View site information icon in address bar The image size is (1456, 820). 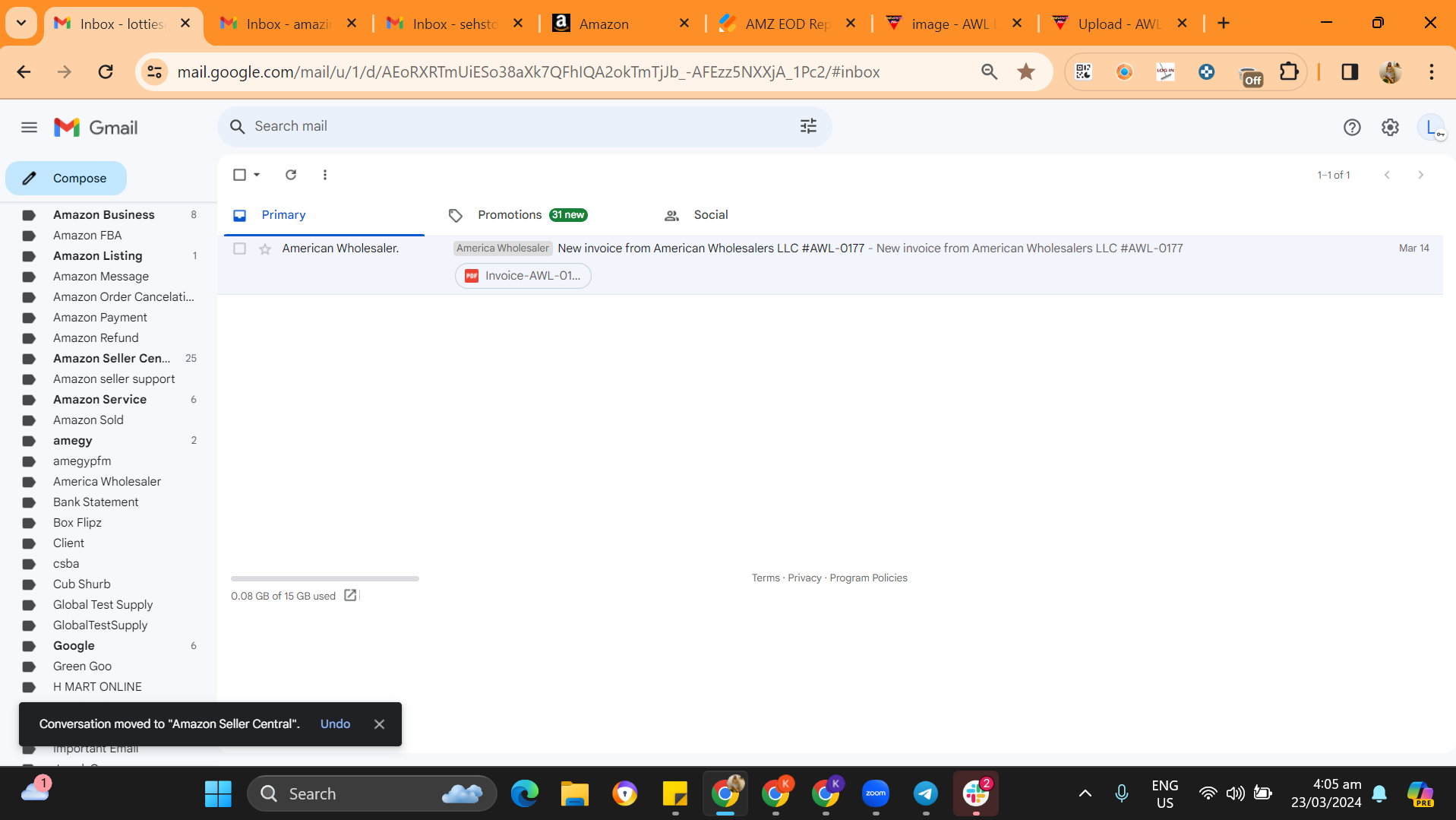click(154, 72)
